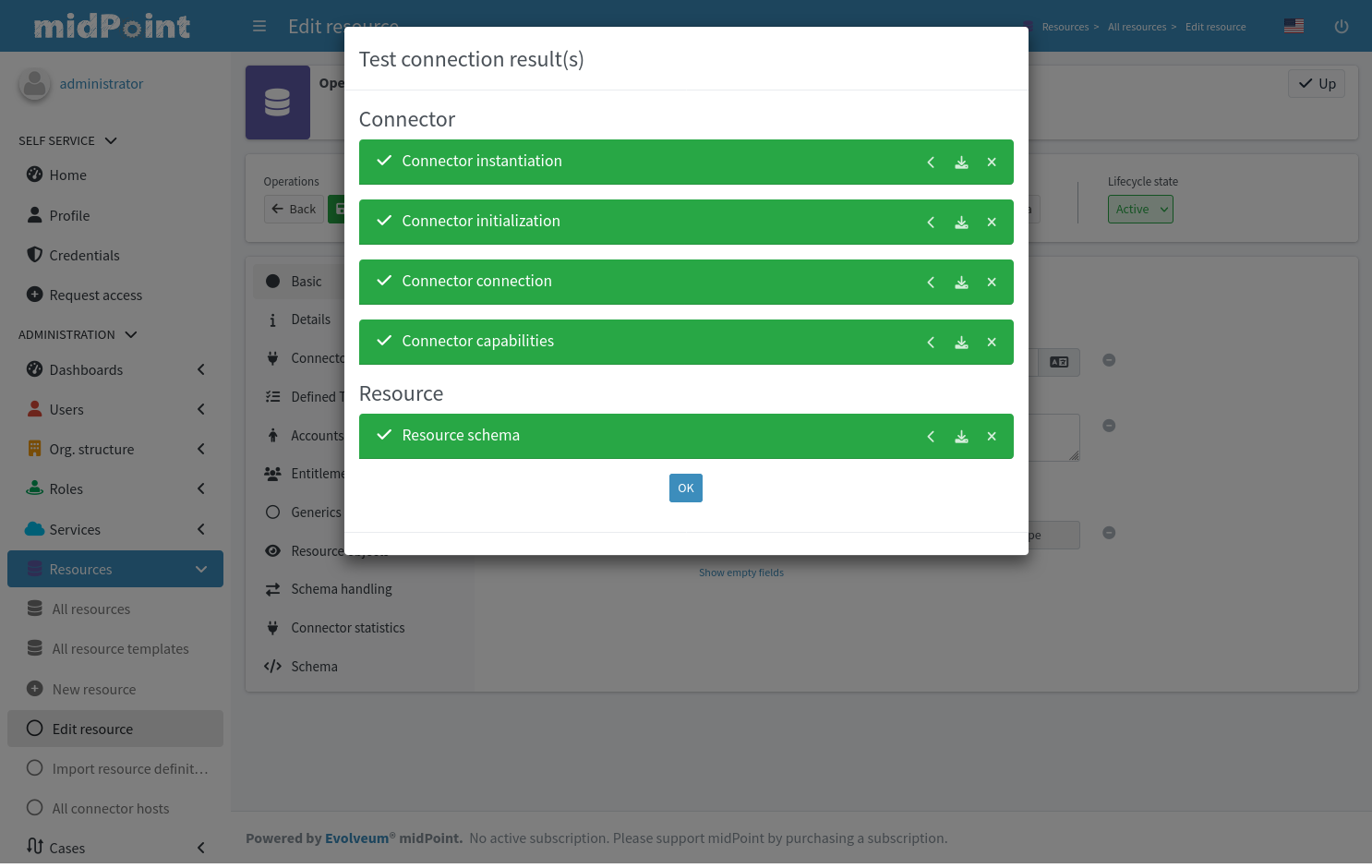Click the Up status indicator
Viewport: 1372px width, 868px height.
pos(1317,83)
